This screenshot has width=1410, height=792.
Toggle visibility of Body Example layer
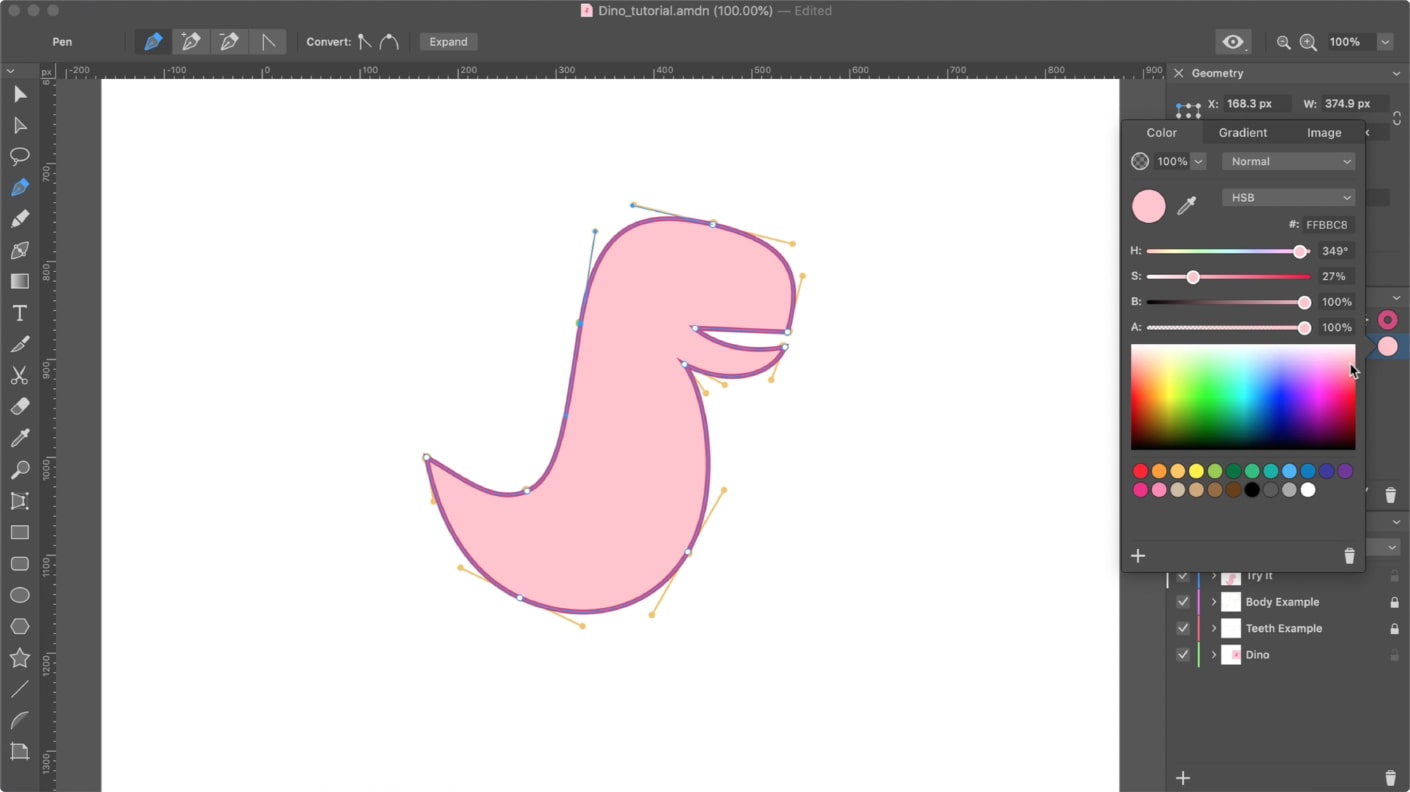1183,602
